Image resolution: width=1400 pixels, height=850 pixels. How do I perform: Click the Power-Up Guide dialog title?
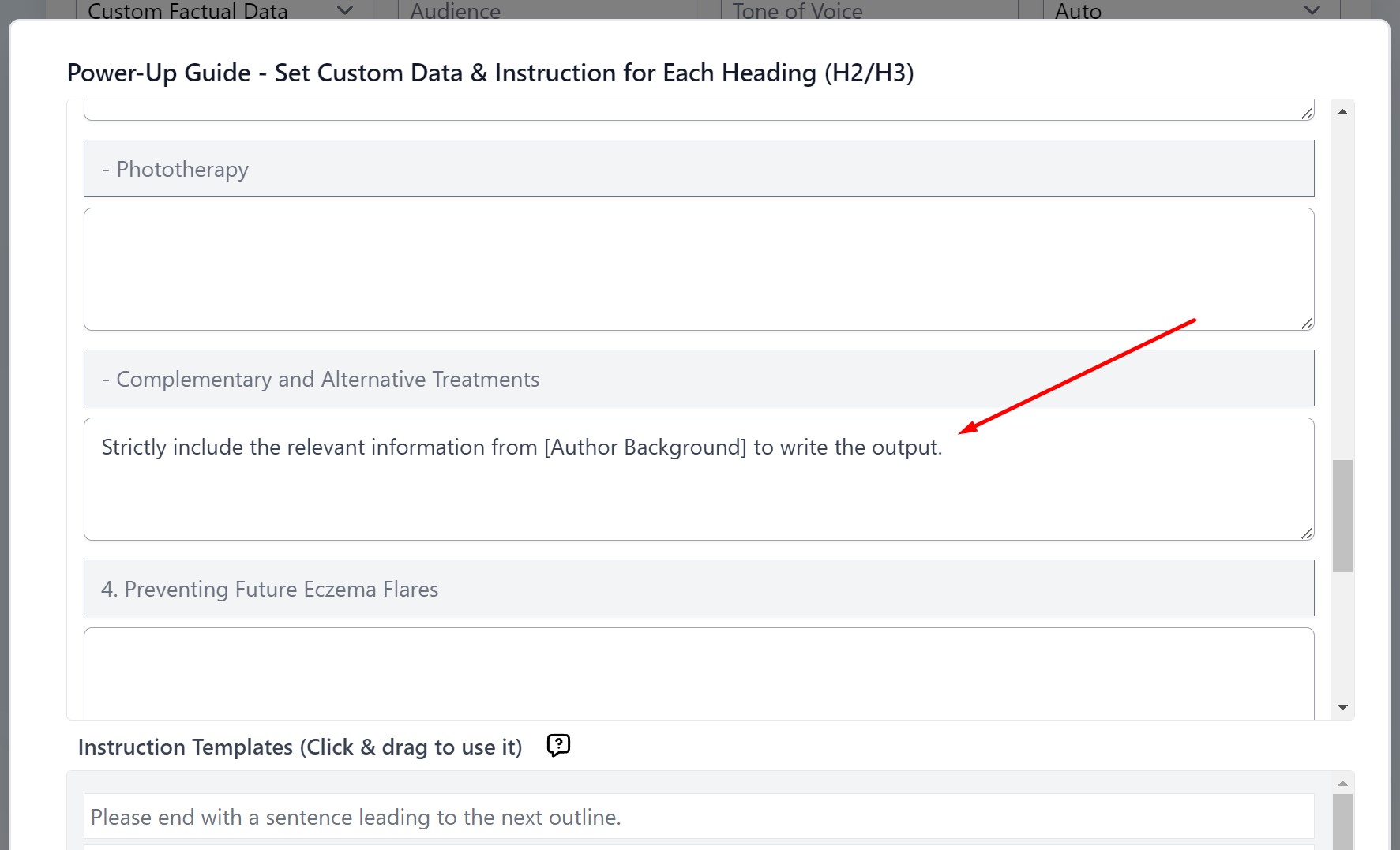click(x=490, y=73)
